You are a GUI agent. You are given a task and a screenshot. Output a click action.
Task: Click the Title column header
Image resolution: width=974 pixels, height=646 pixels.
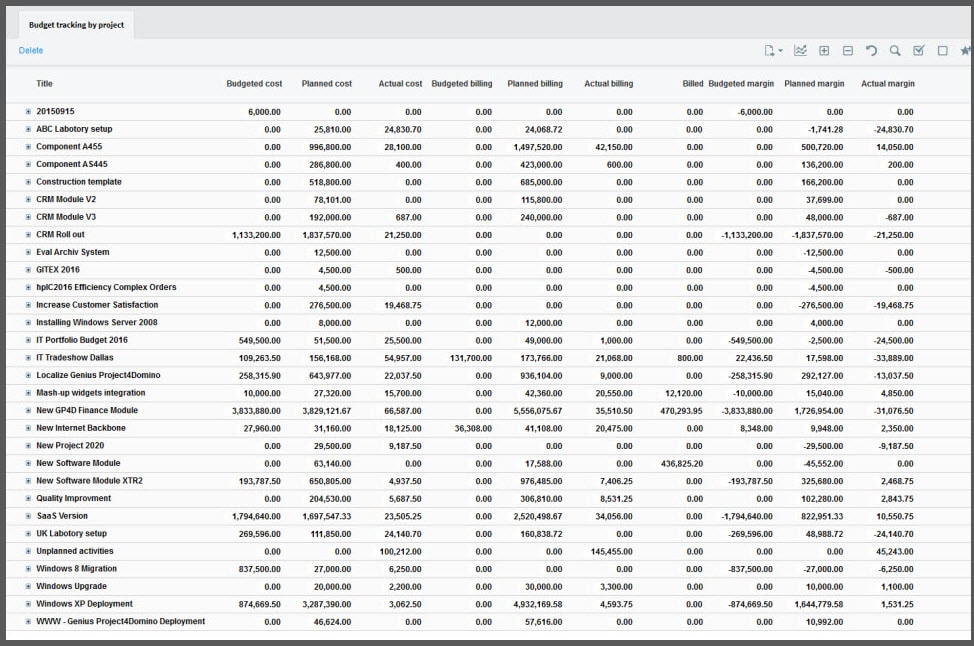[x=45, y=84]
